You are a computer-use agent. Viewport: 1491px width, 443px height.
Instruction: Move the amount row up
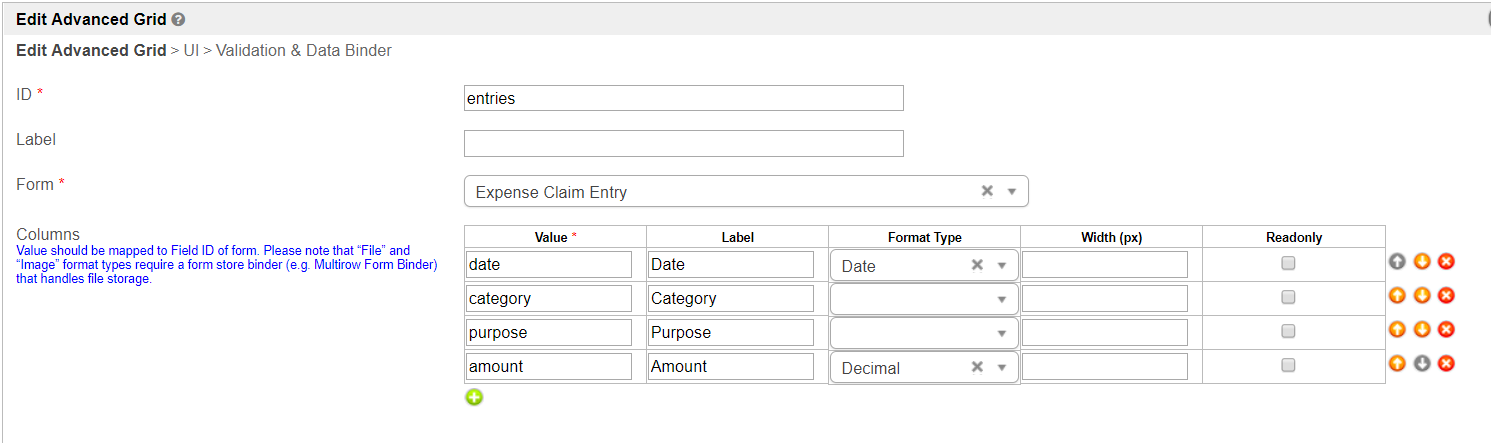point(1397,364)
